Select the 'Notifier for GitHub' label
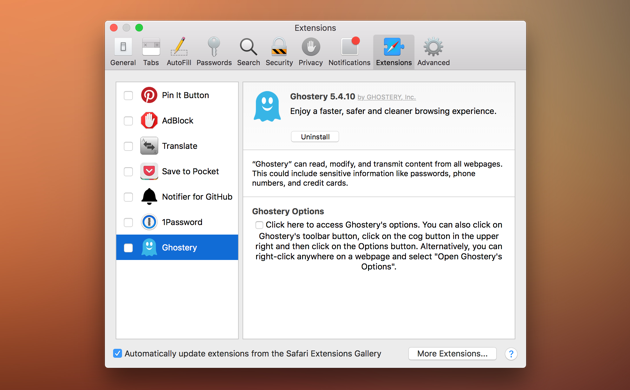The image size is (630, 390). click(x=197, y=197)
